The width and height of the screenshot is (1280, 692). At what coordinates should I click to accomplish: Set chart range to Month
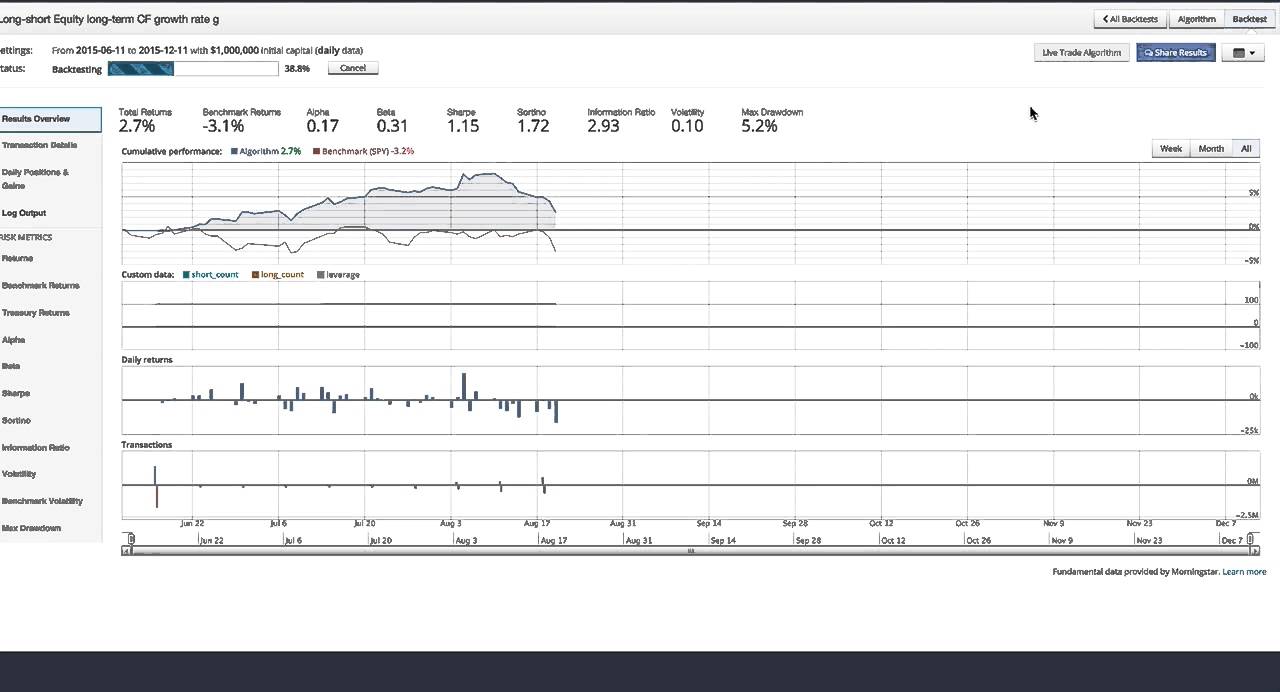(1211, 149)
